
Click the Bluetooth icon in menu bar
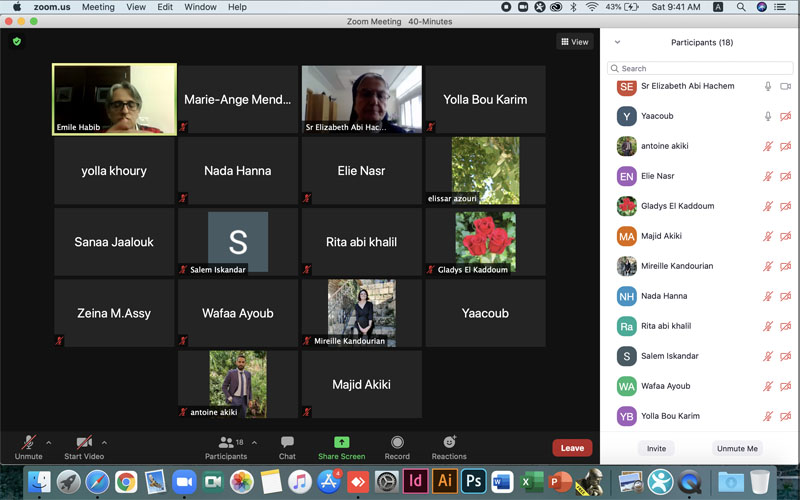573,7
